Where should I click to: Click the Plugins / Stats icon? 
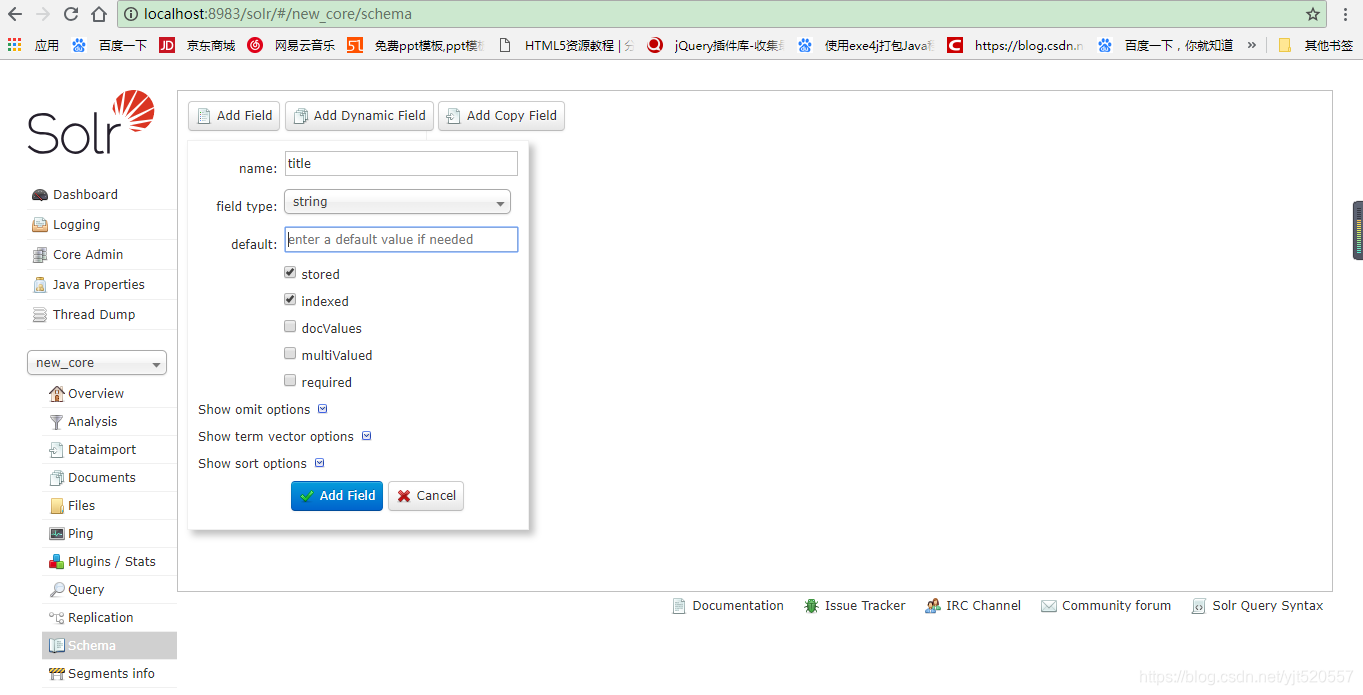[x=57, y=562]
